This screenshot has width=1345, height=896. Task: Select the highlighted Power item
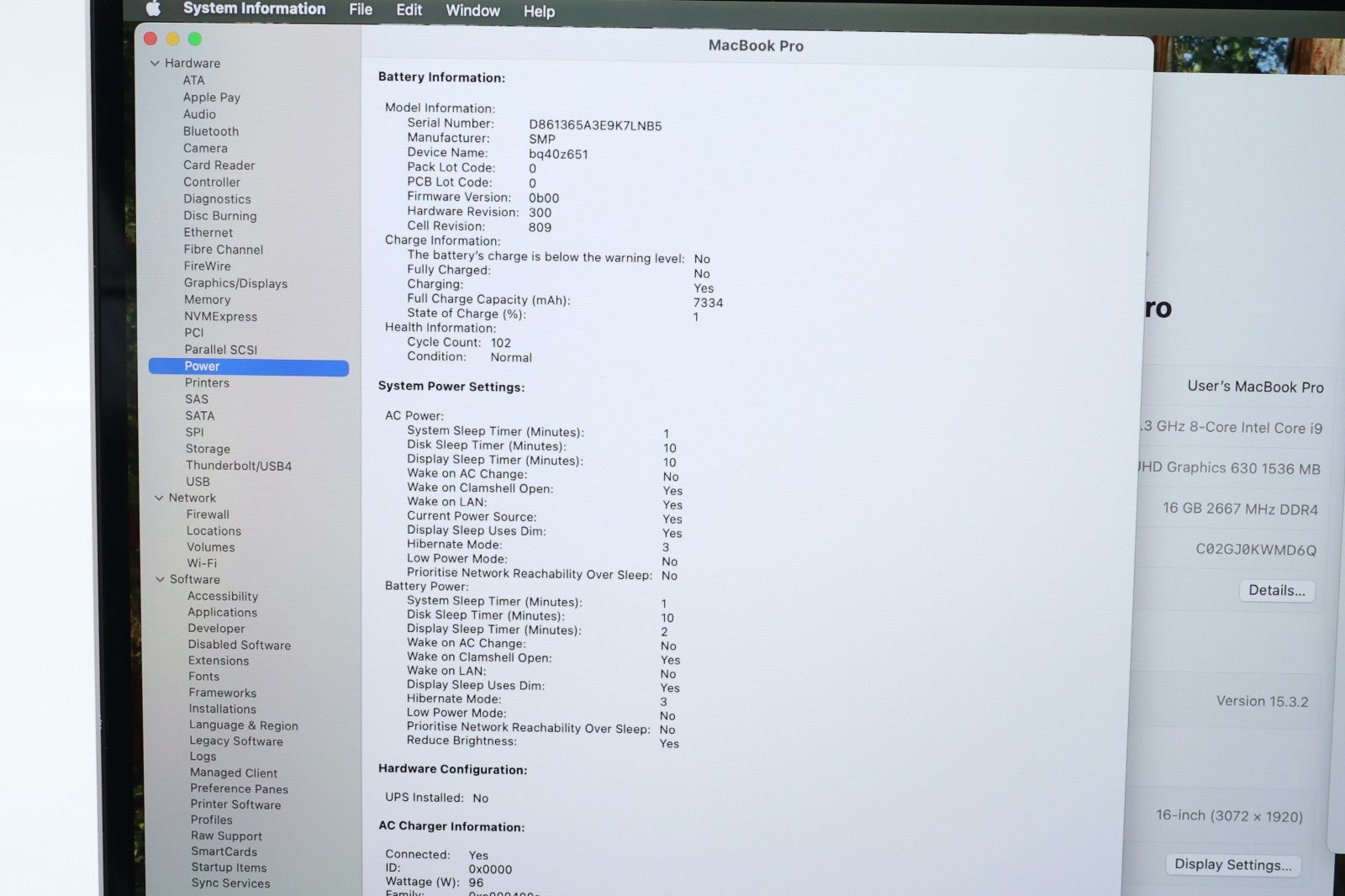202,366
